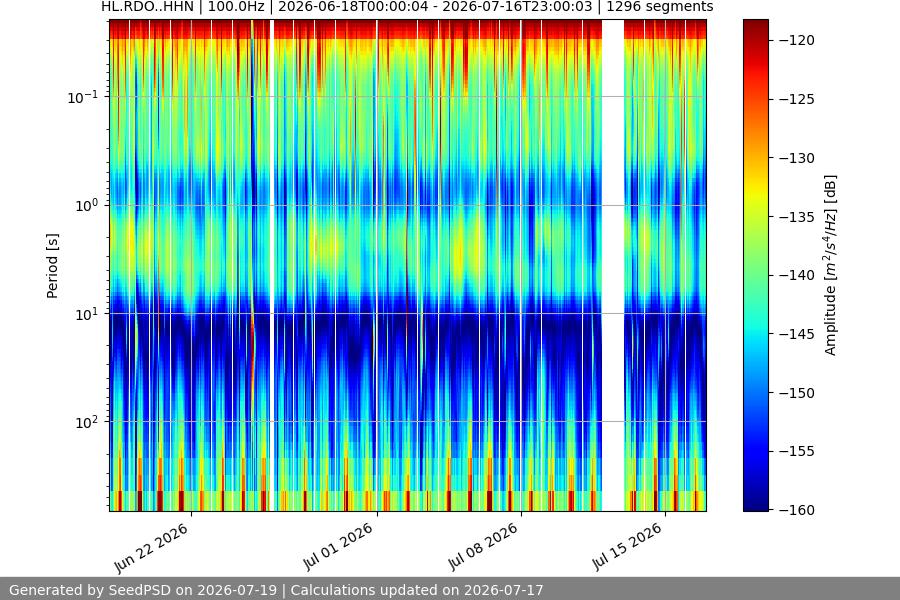Click the dark blue bottom of the colorbar
The height and width of the screenshot is (600, 900).
pos(755,502)
